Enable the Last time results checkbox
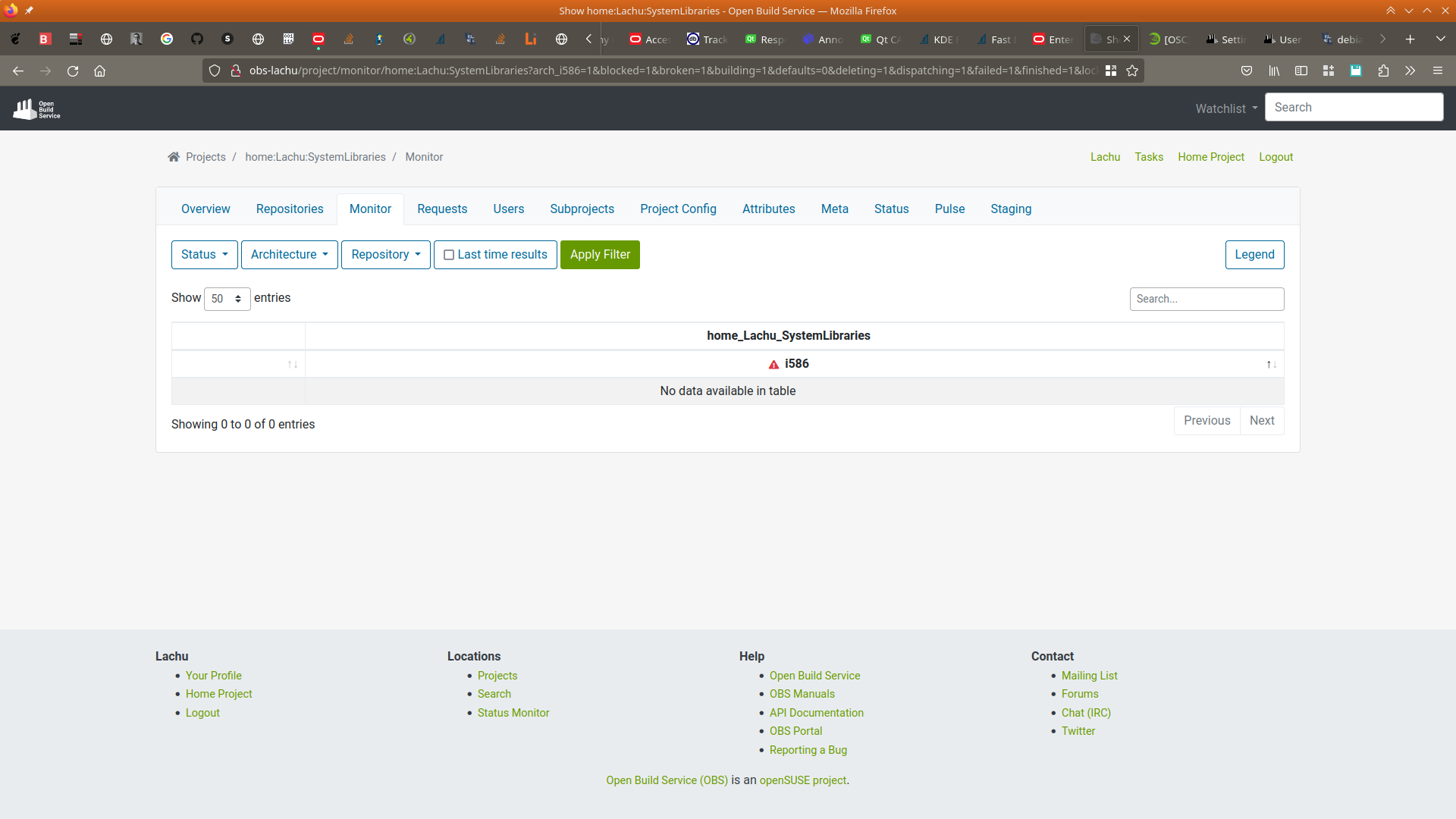The height and width of the screenshot is (819, 1456). pyautogui.click(x=449, y=255)
